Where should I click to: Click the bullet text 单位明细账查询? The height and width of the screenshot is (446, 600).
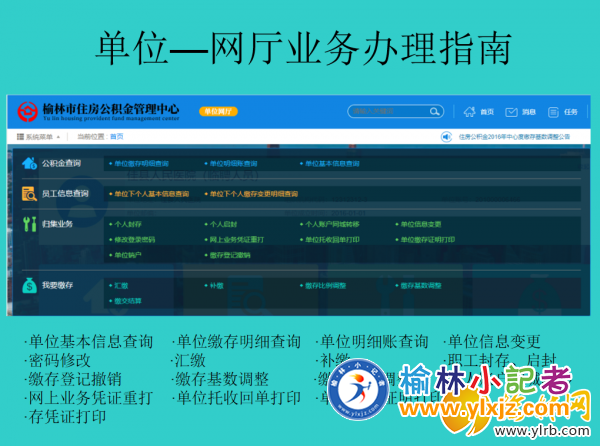(374, 342)
